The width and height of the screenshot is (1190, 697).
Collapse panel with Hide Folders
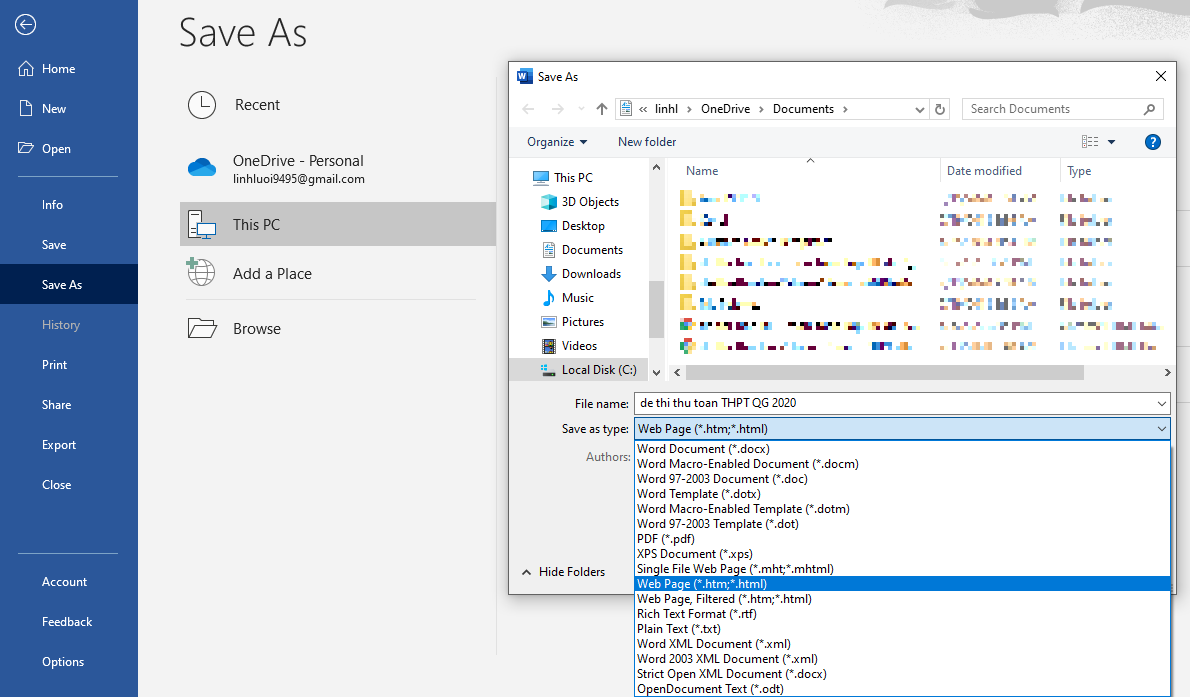pyautogui.click(x=563, y=572)
